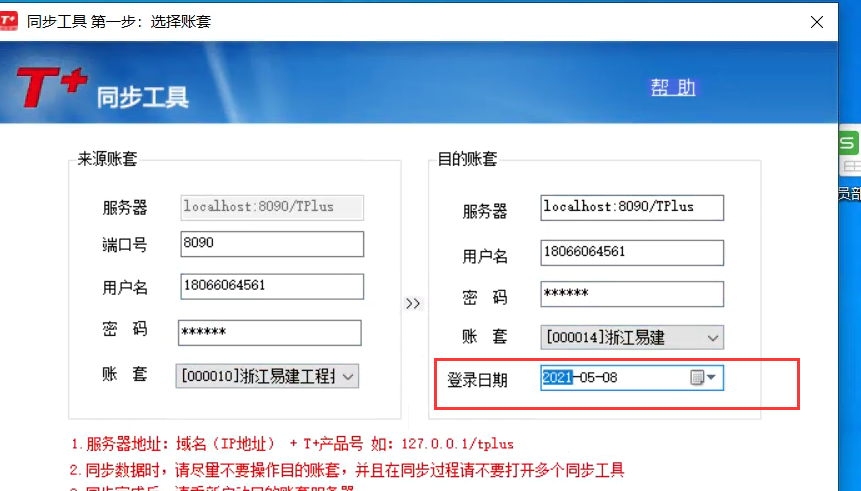Click the source 端口号 field 8090
Viewport: 861px width, 491px height.
coord(272,243)
